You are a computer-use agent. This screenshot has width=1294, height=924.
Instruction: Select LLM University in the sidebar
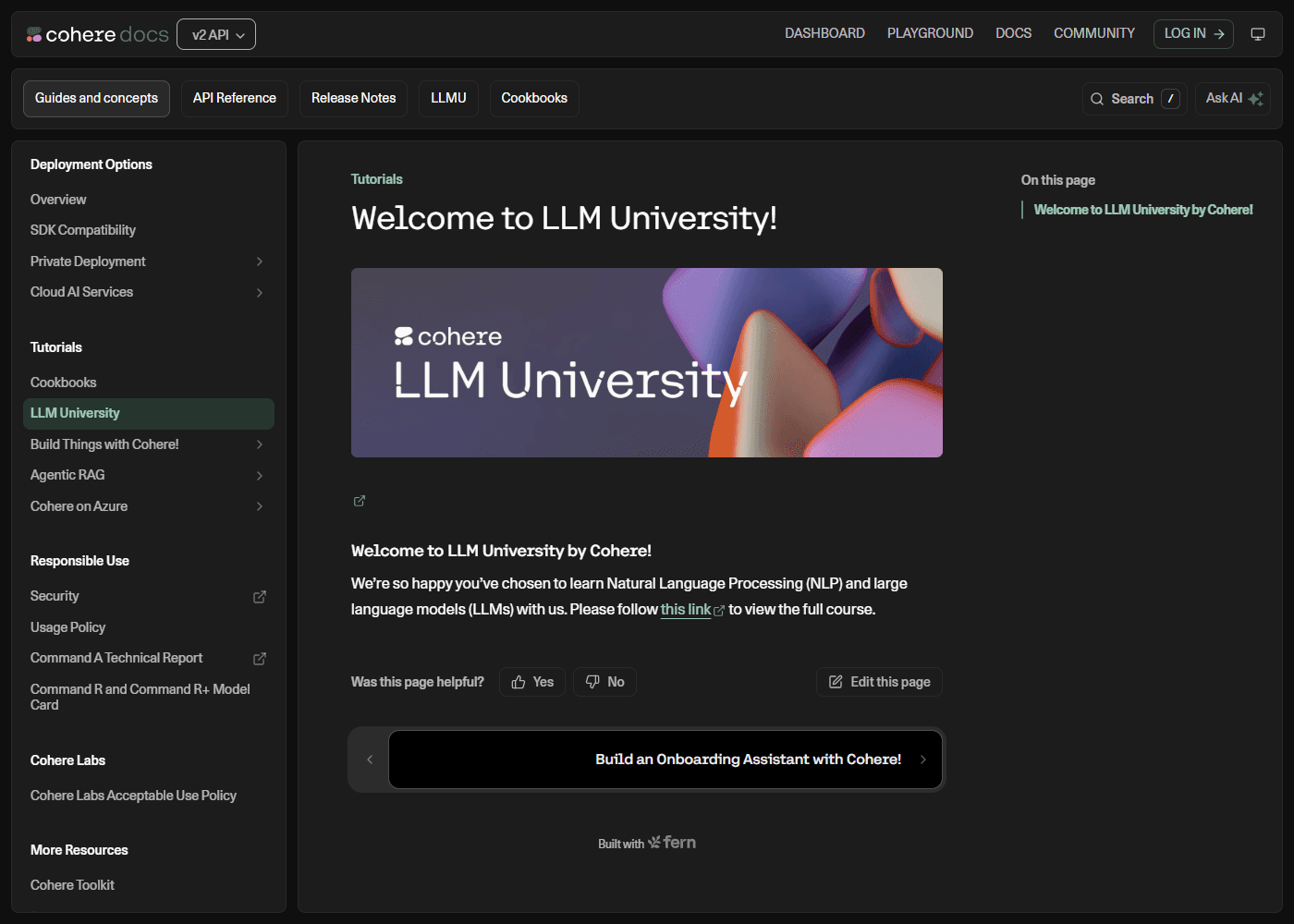click(x=149, y=414)
